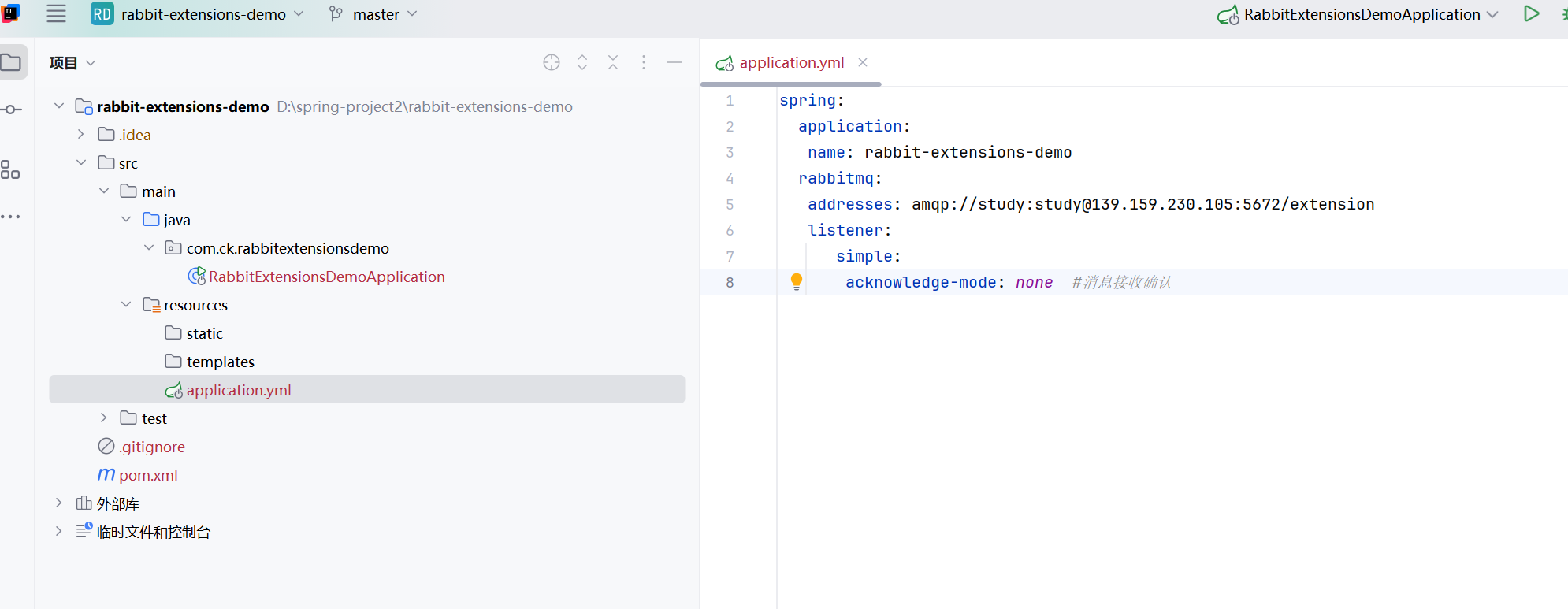Click line number 5 in the gutter
This screenshot has height=609, width=1568.
tap(730, 205)
